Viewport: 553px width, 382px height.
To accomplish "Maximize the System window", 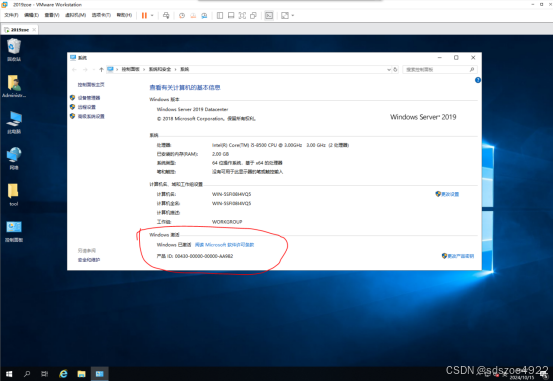I will click(456, 57).
